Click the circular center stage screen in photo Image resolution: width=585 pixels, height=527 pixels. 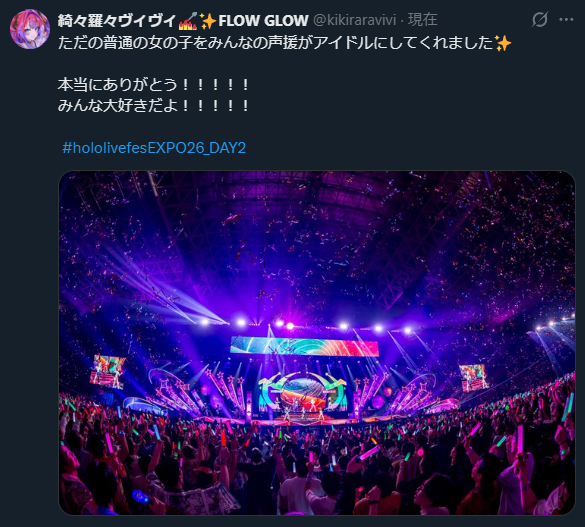point(305,394)
